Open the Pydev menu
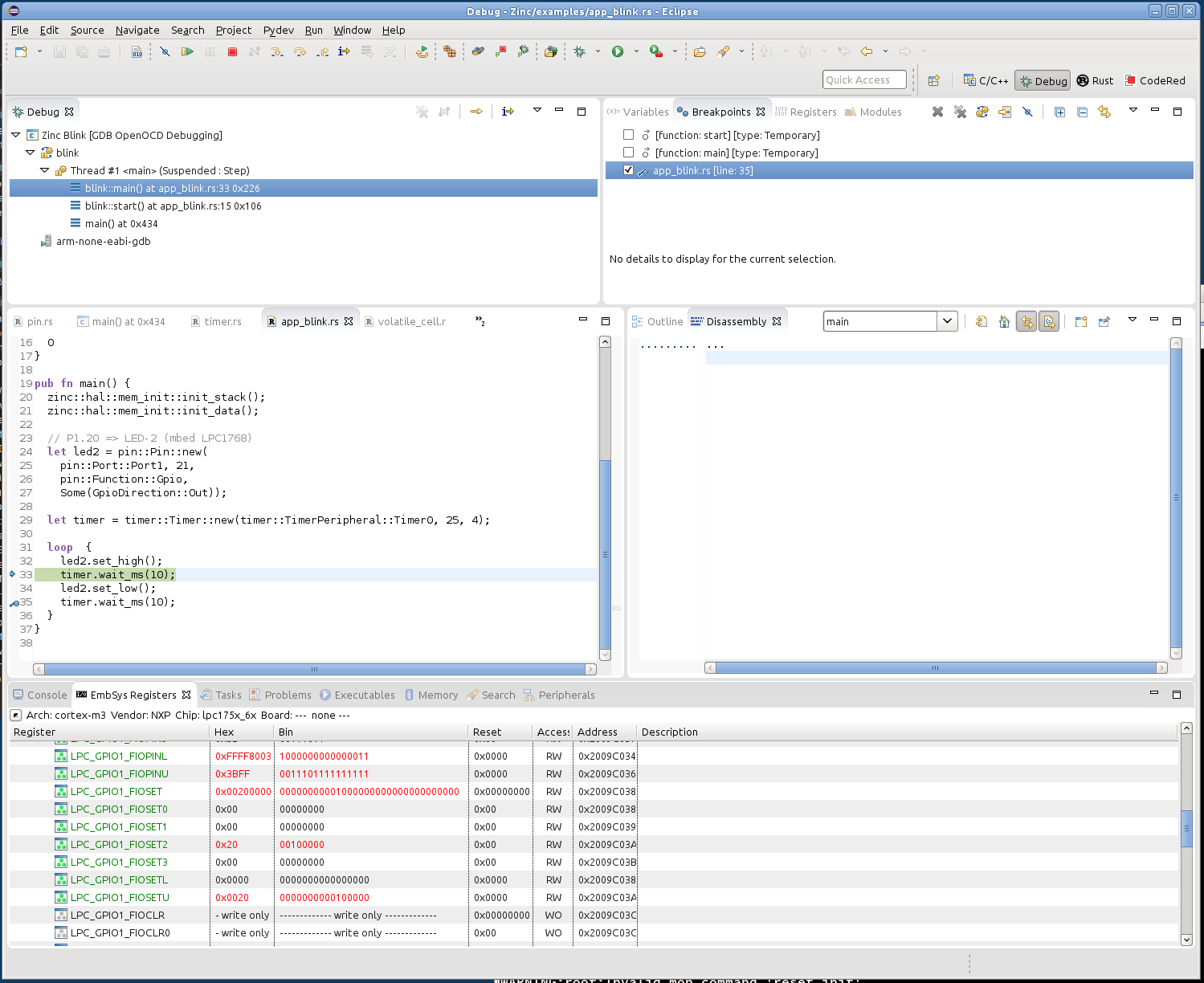 click(x=279, y=30)
